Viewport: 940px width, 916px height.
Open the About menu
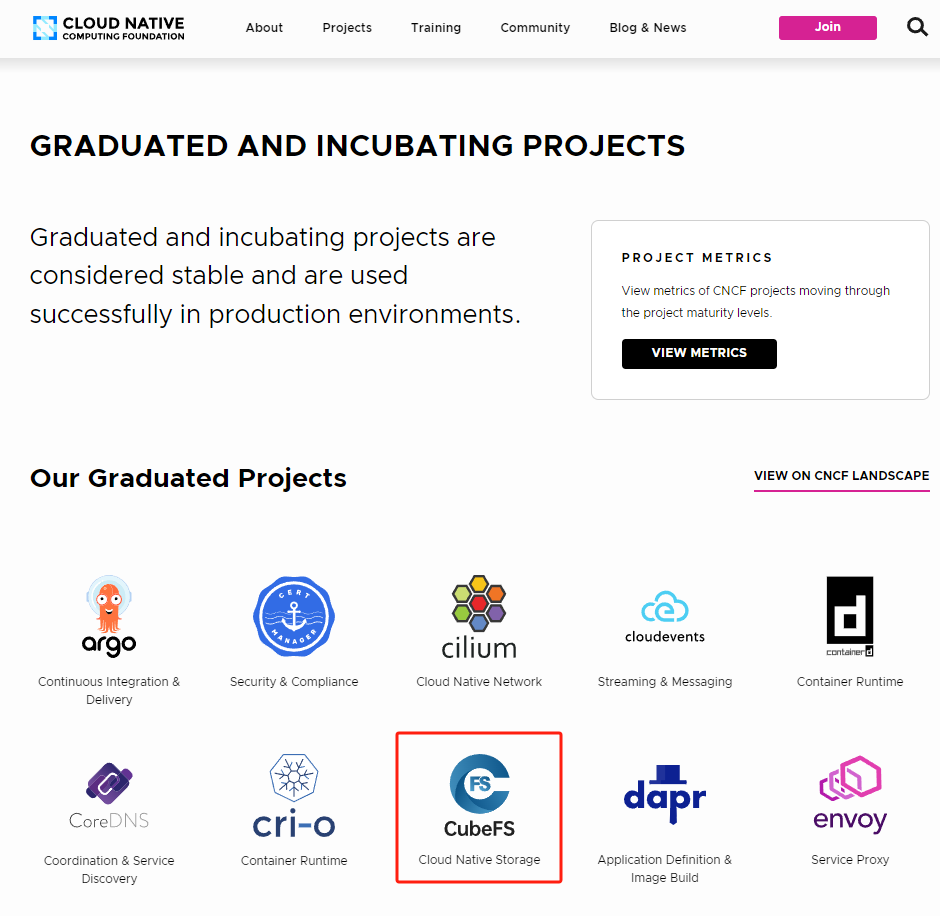264,28
